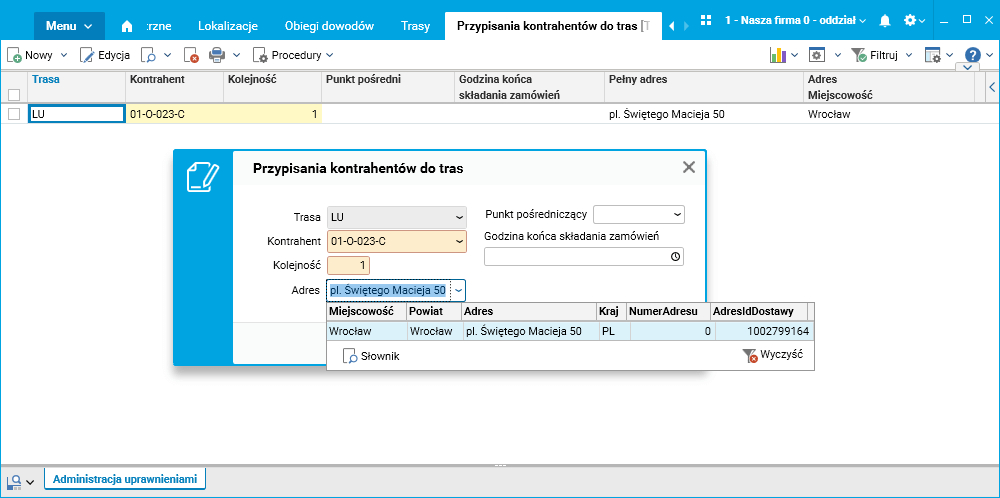Switch to the Trasy tab

tap(415, 26)
